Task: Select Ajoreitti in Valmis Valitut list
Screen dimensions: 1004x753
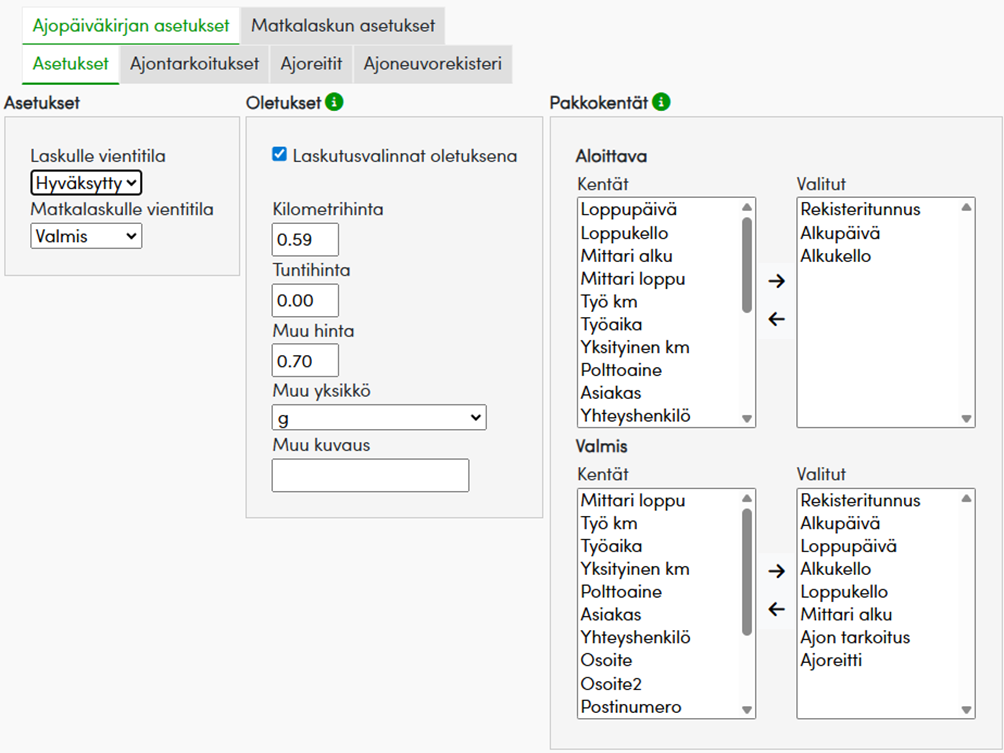Action: 831,660
